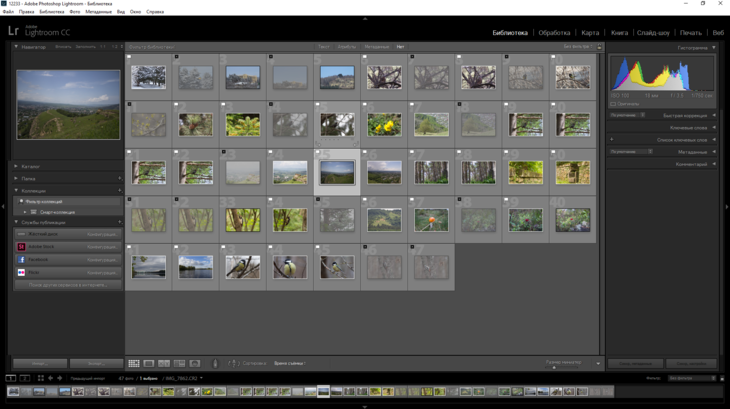Open the Метаданные menu
The width and height of the screenshot is (730, 409).
pos(98,12)
